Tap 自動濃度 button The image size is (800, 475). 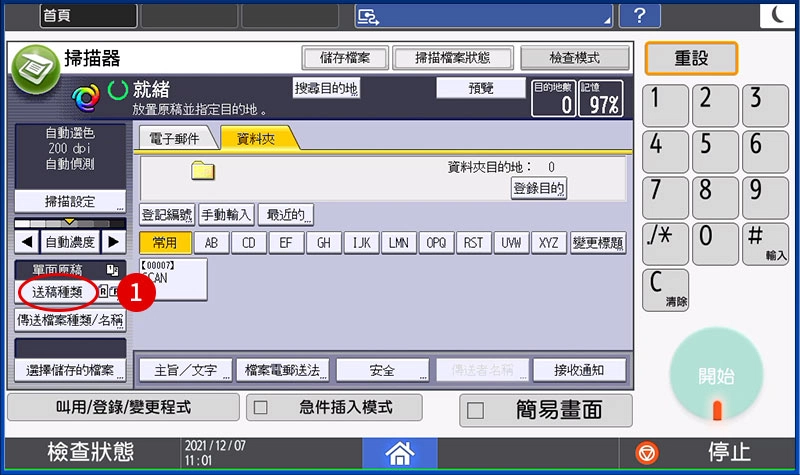click(x=70, y=242)
